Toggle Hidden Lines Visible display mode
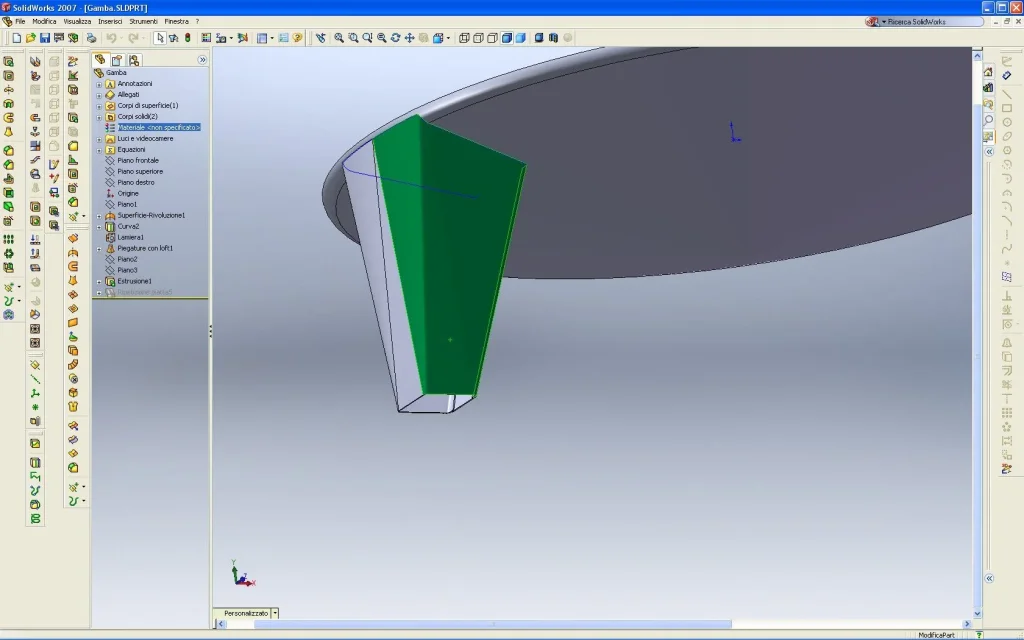The image size is (1024, 640). tap(479, 38)
